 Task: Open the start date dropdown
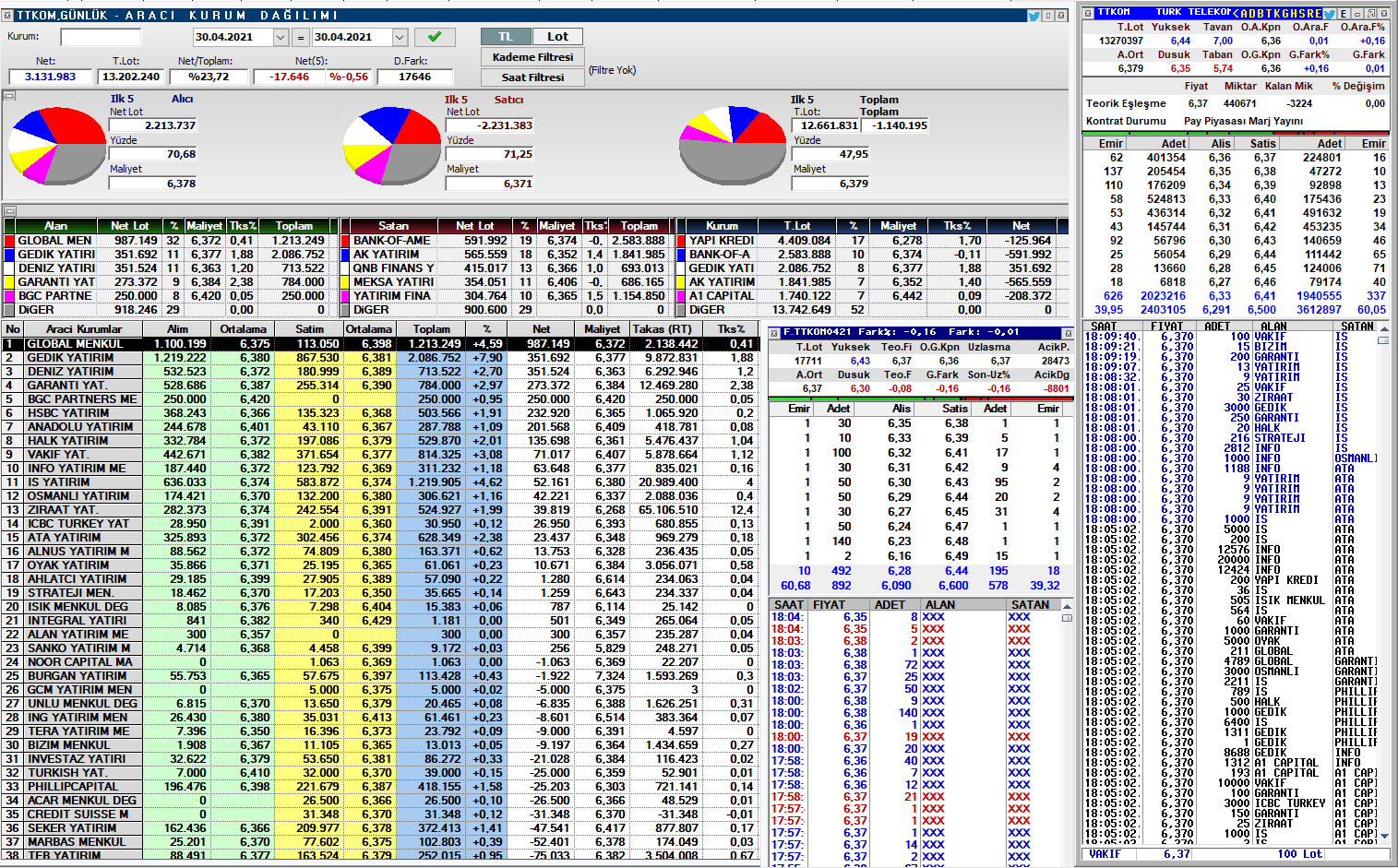point(281,38)
